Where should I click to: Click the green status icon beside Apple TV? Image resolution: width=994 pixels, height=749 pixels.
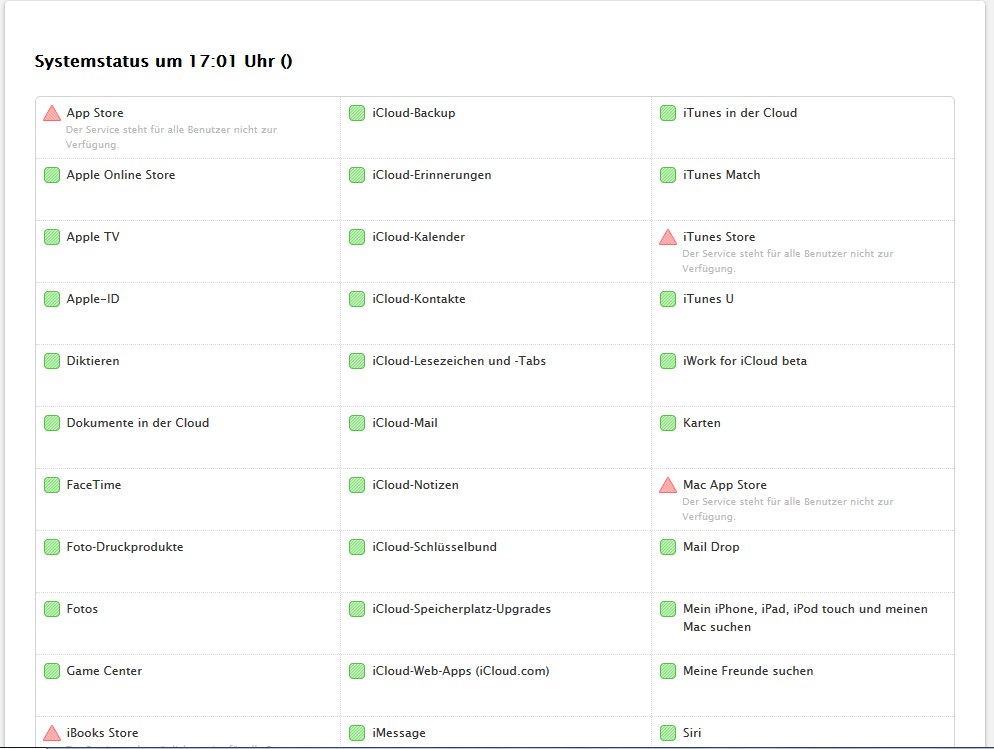click(x=52, y=237)
